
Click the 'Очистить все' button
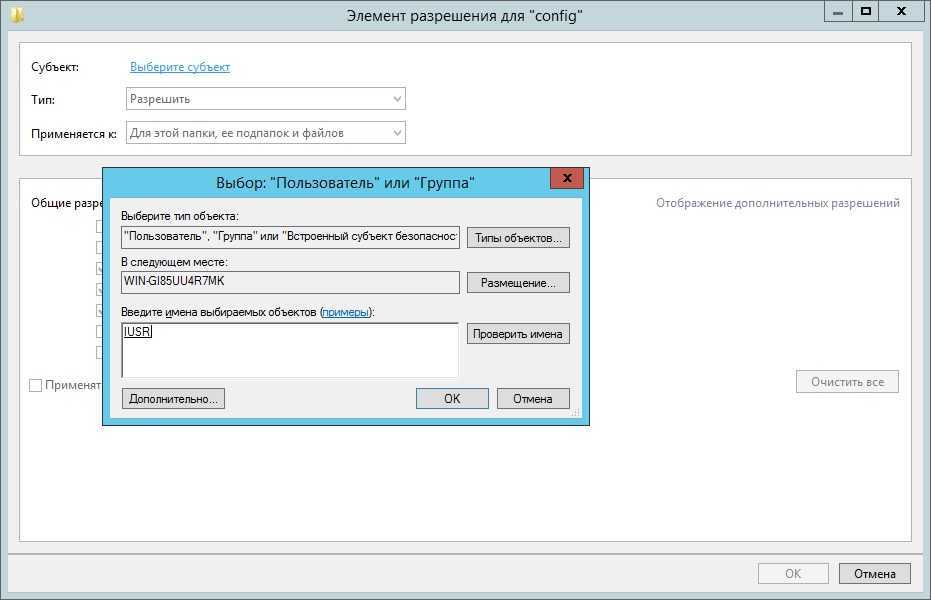point(847,382)
